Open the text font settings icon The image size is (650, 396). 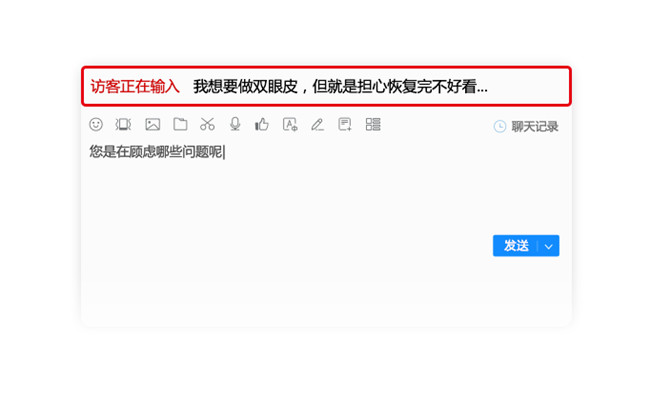click(290, 124)
